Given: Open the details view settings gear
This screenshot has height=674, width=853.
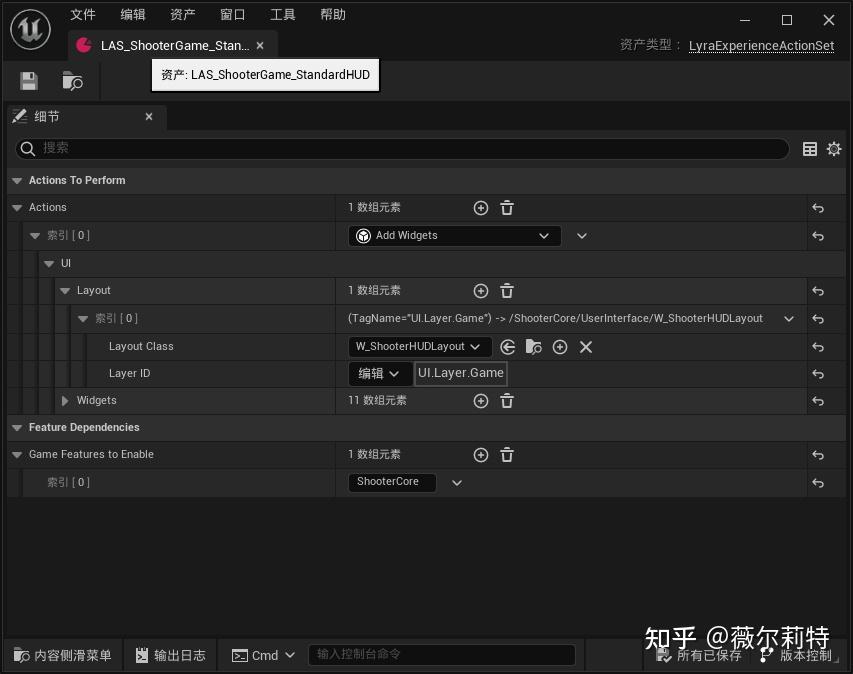Looking at the screenshot, I should pyautogui.click(x=834, y=148).
